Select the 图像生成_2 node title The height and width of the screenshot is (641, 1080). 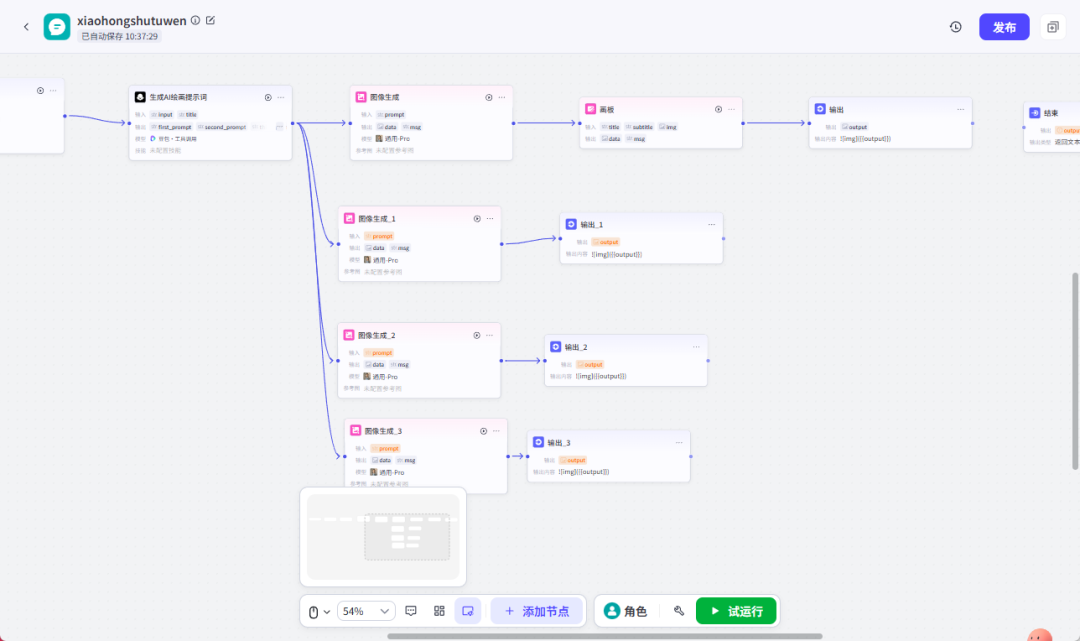click(x=377, y=335)
